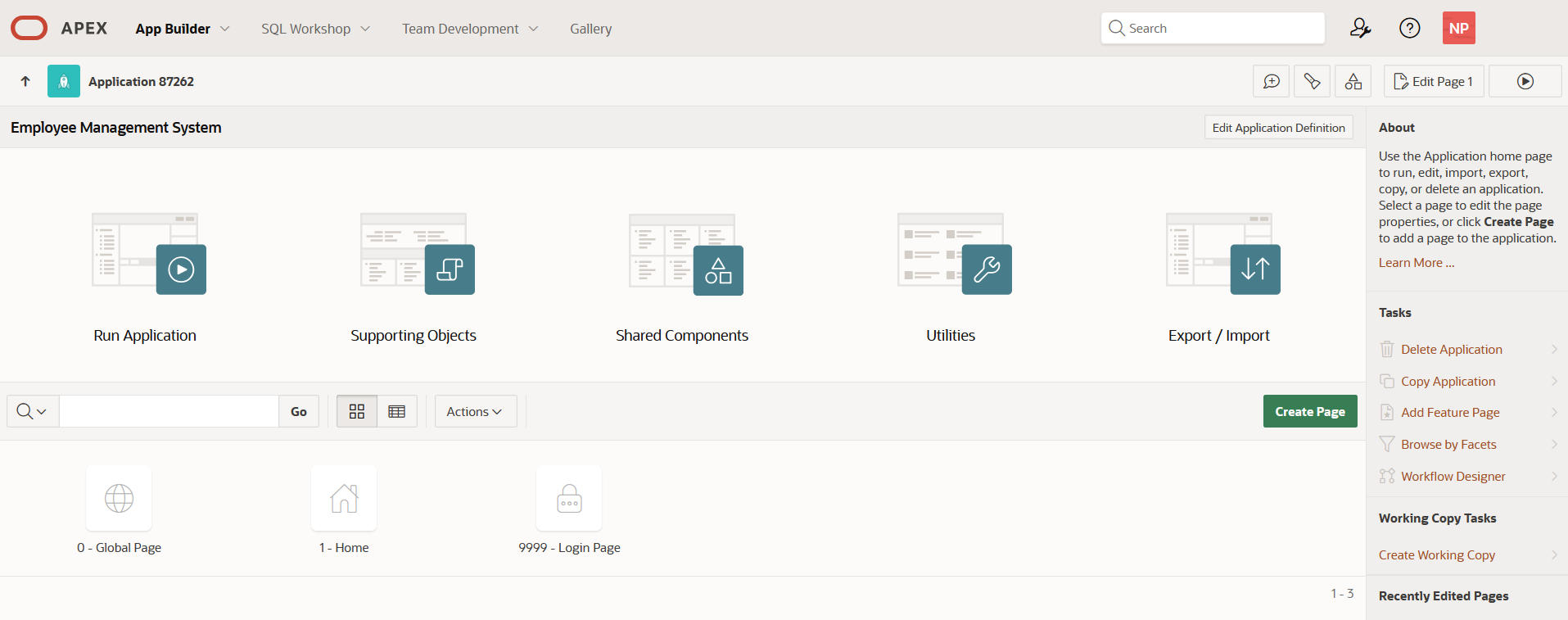Viewport: 1568px width, 620px height.
Task: Open the administration user-wrench icon
Action: tap(1360, 29)
